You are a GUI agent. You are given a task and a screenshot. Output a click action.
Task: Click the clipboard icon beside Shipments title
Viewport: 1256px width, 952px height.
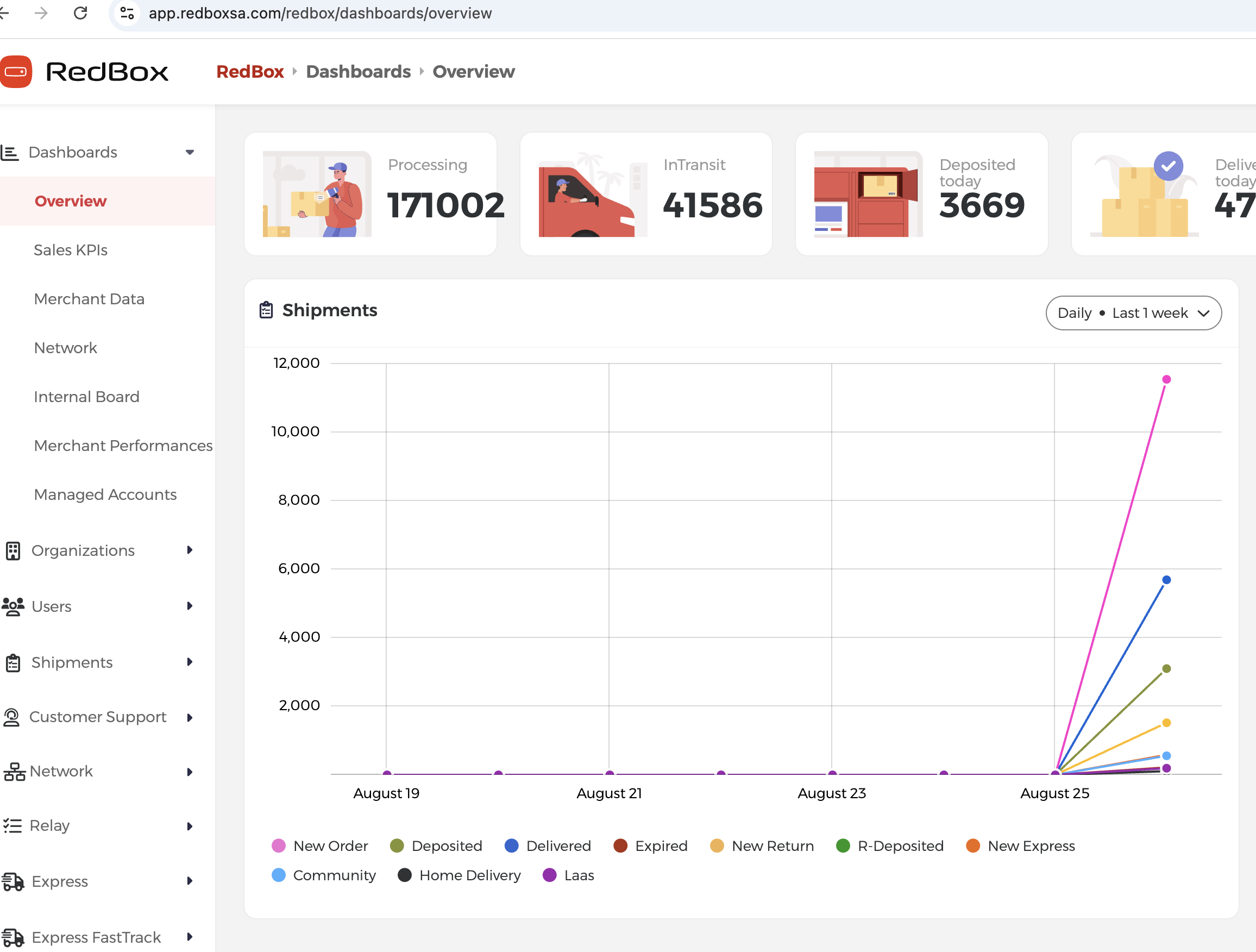(266, 310)
